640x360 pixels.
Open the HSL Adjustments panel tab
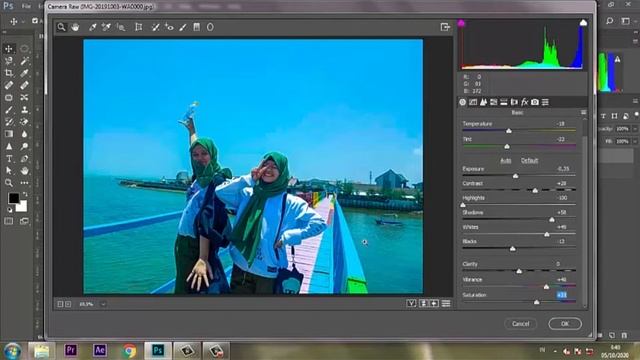pos(493,102)
